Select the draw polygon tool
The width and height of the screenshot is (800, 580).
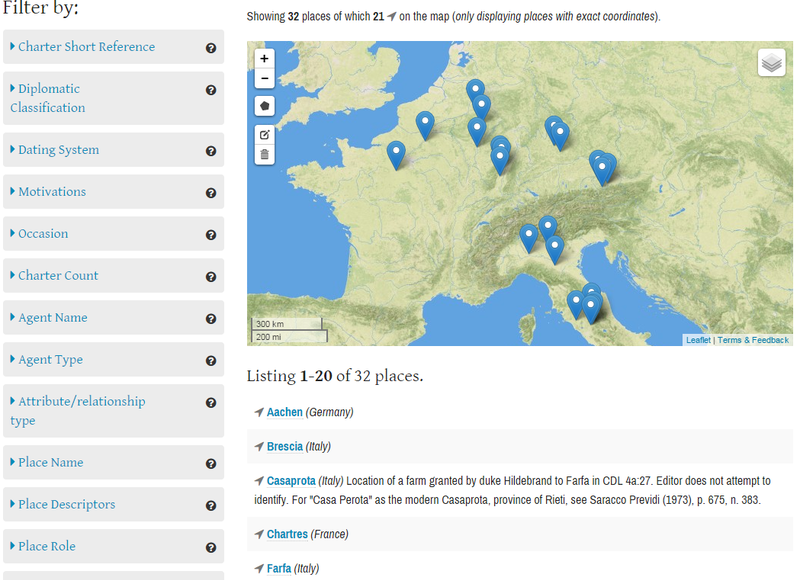coord(264,106)
